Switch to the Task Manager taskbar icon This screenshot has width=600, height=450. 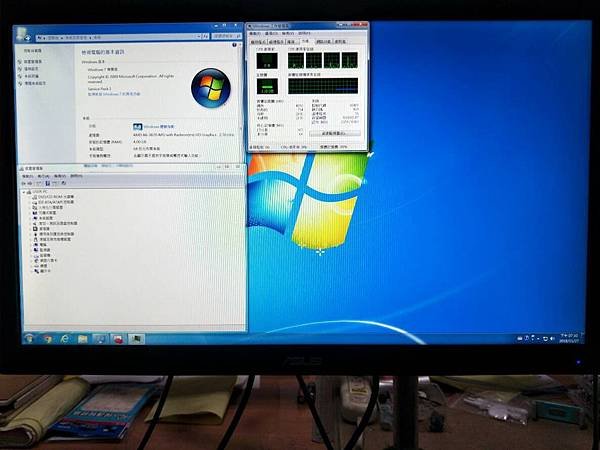click(x=136, y=339)
